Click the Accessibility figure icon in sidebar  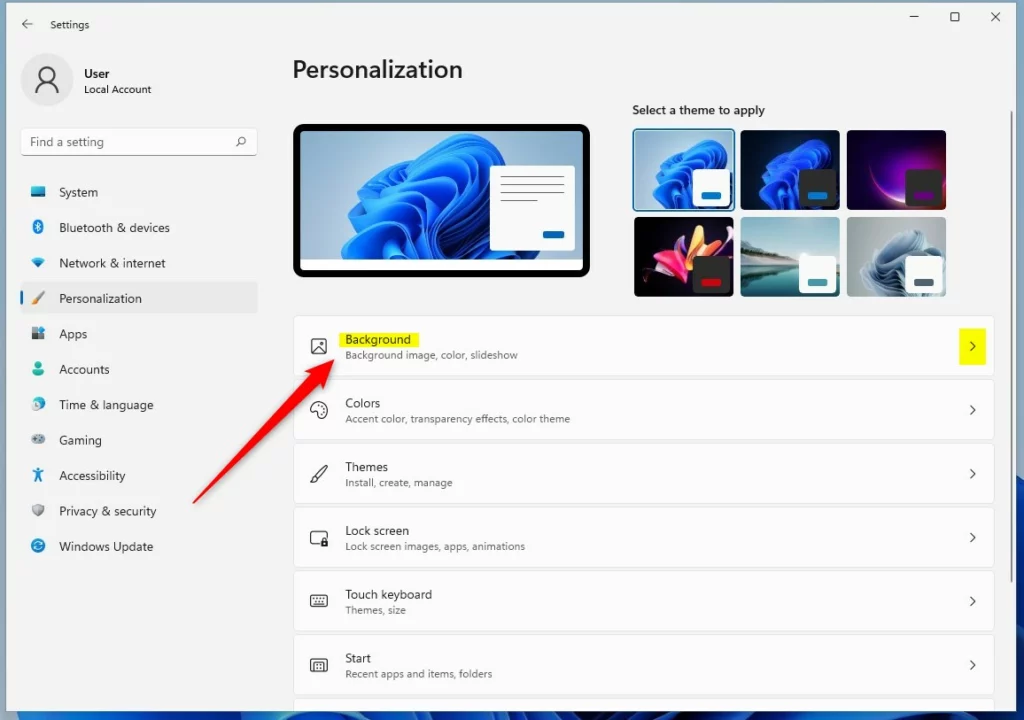click(x=38, y=475)
